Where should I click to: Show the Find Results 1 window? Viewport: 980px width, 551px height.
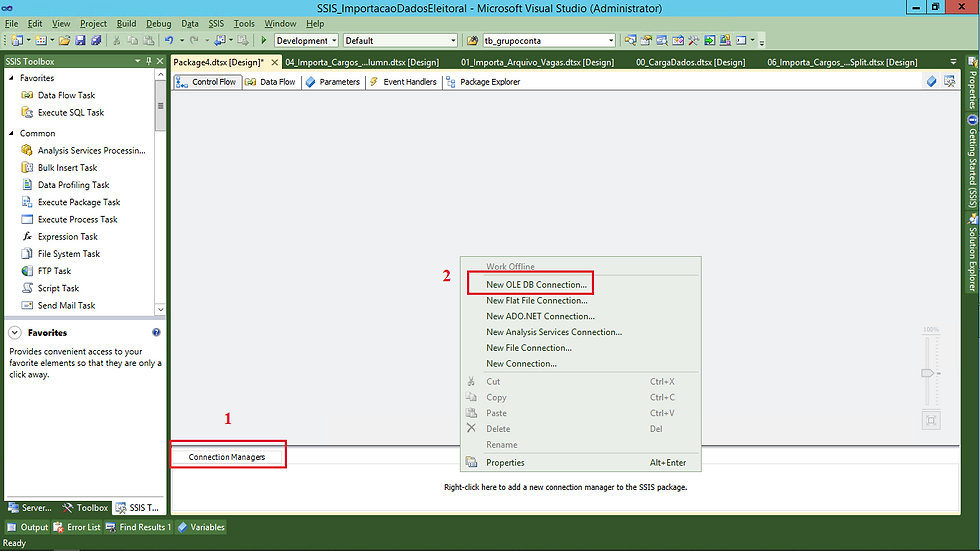click(139, 527)
